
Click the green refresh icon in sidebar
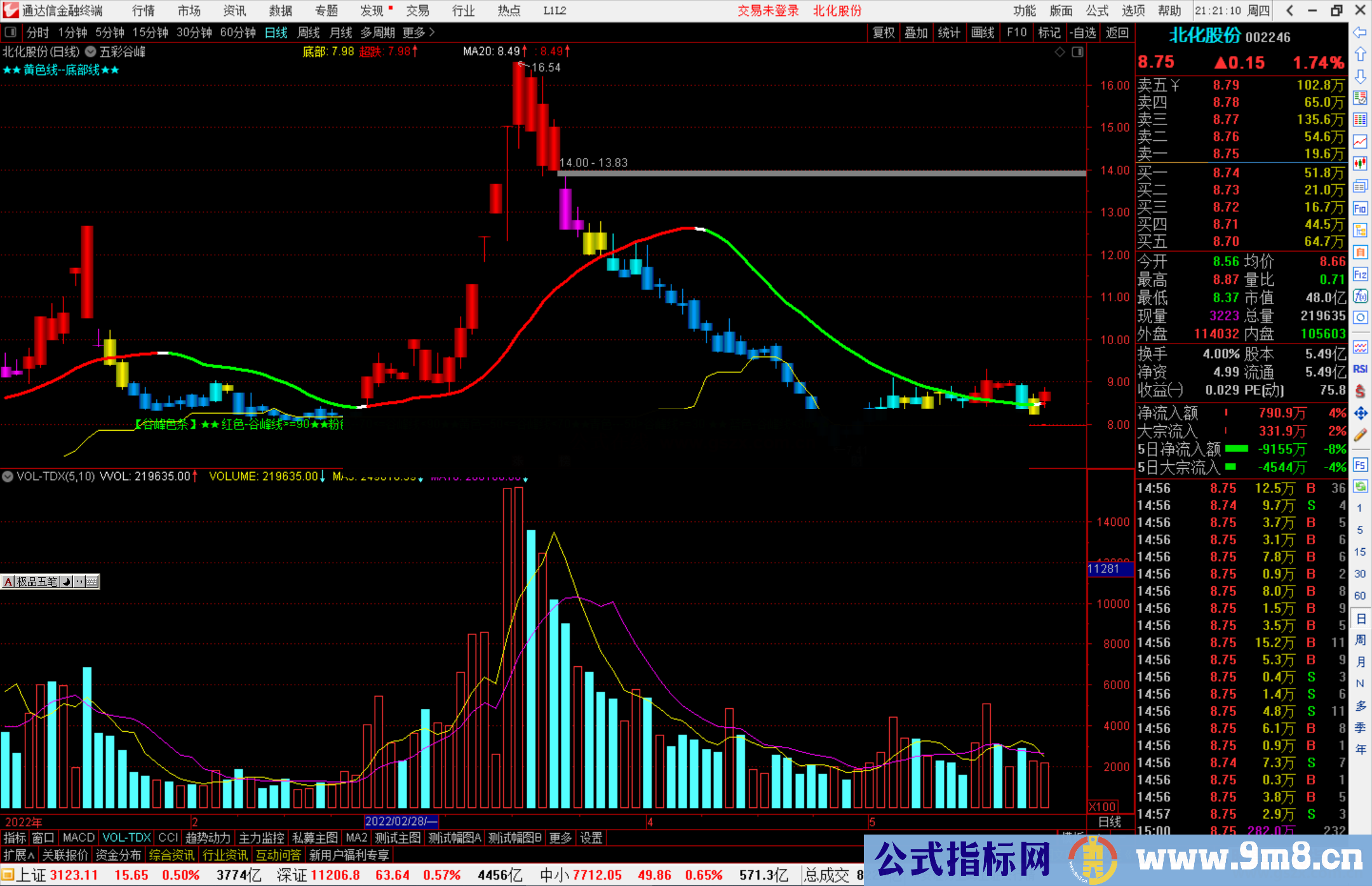pos(1360,487)
